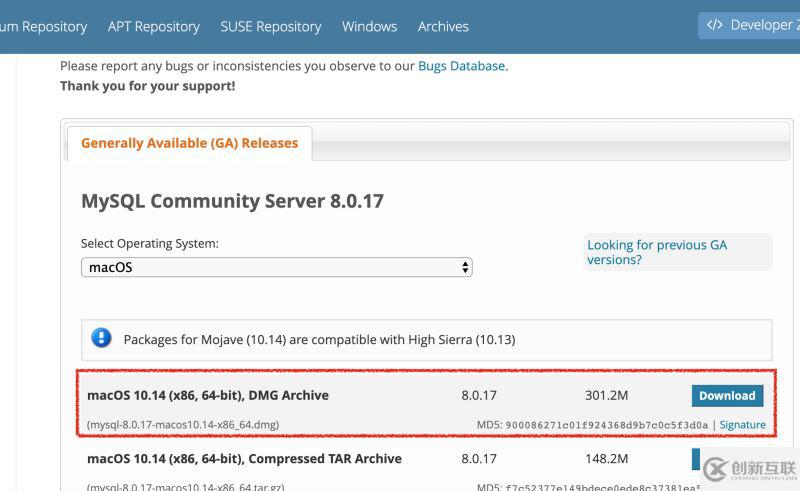This screenshot has width=800, height=491.
Task: Open the APT Repository menu item
Action: pos(154,26)
